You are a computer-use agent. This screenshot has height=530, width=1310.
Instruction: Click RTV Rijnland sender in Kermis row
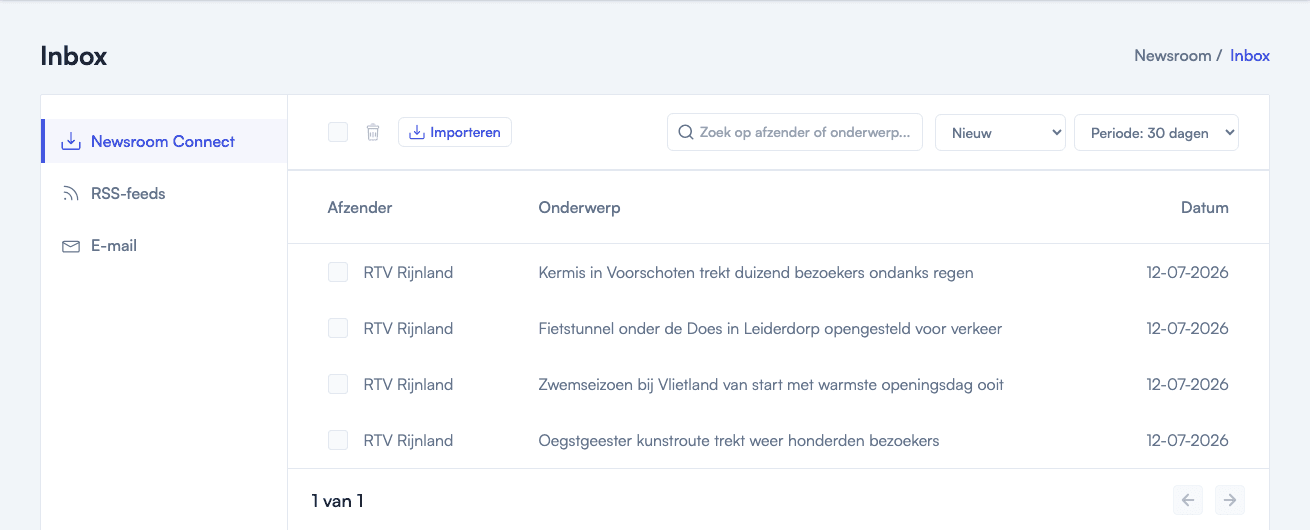pos(408,272)
